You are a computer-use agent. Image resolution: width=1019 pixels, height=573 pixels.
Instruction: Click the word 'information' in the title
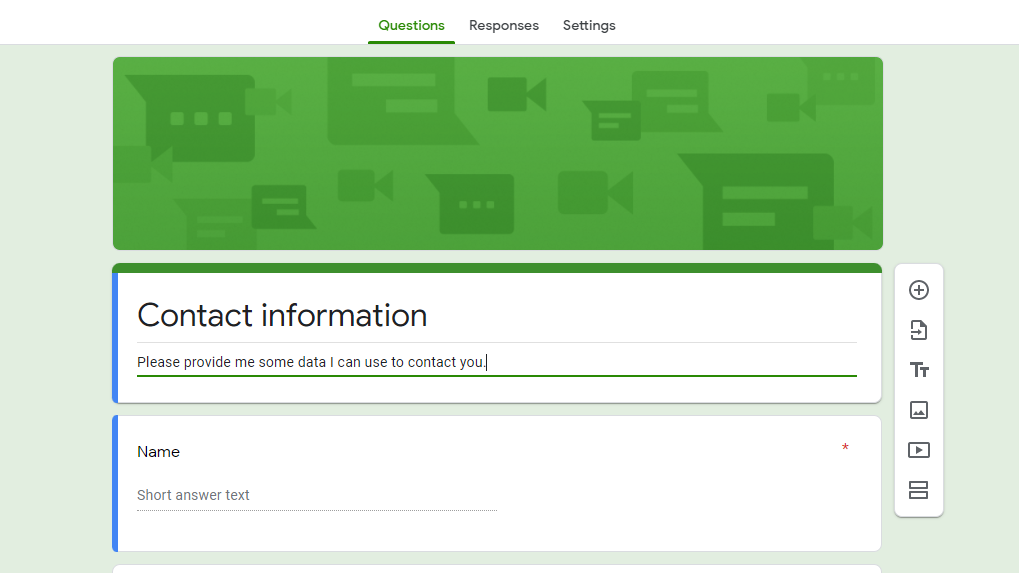point(344,315)
